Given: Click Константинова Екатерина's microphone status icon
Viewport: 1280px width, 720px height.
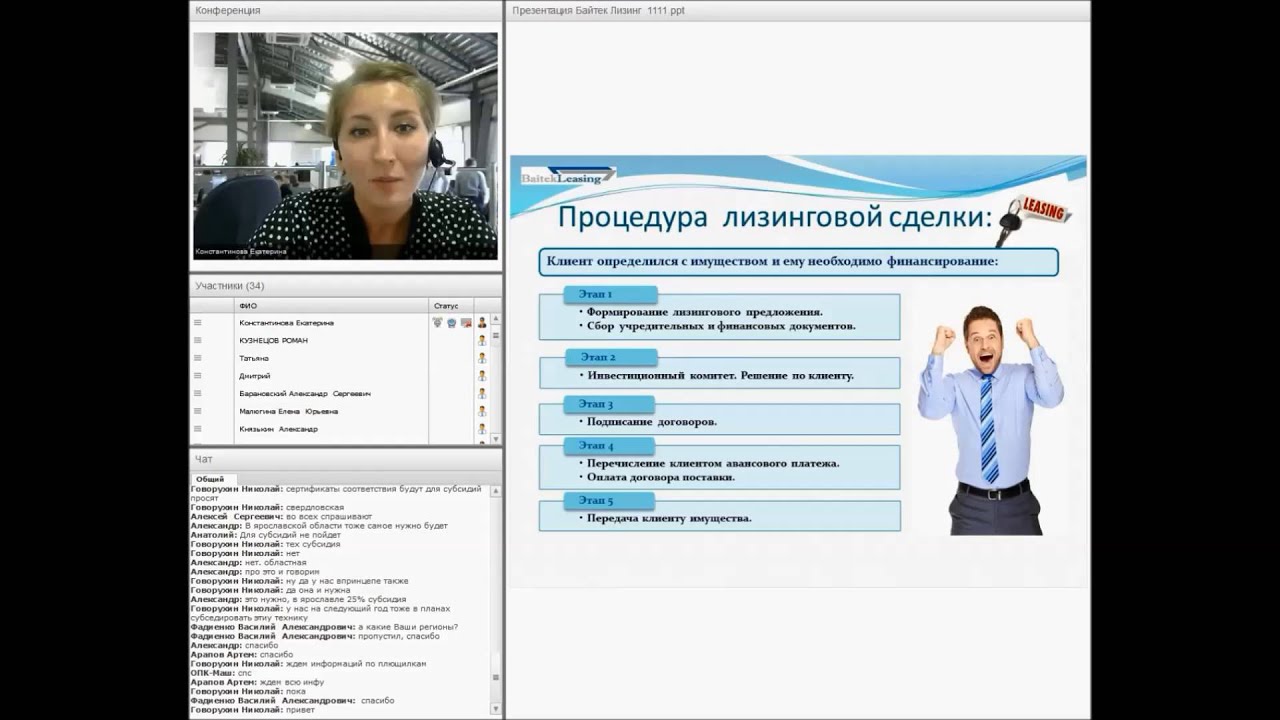Looking at the screenshot, I should click(437, 323).
